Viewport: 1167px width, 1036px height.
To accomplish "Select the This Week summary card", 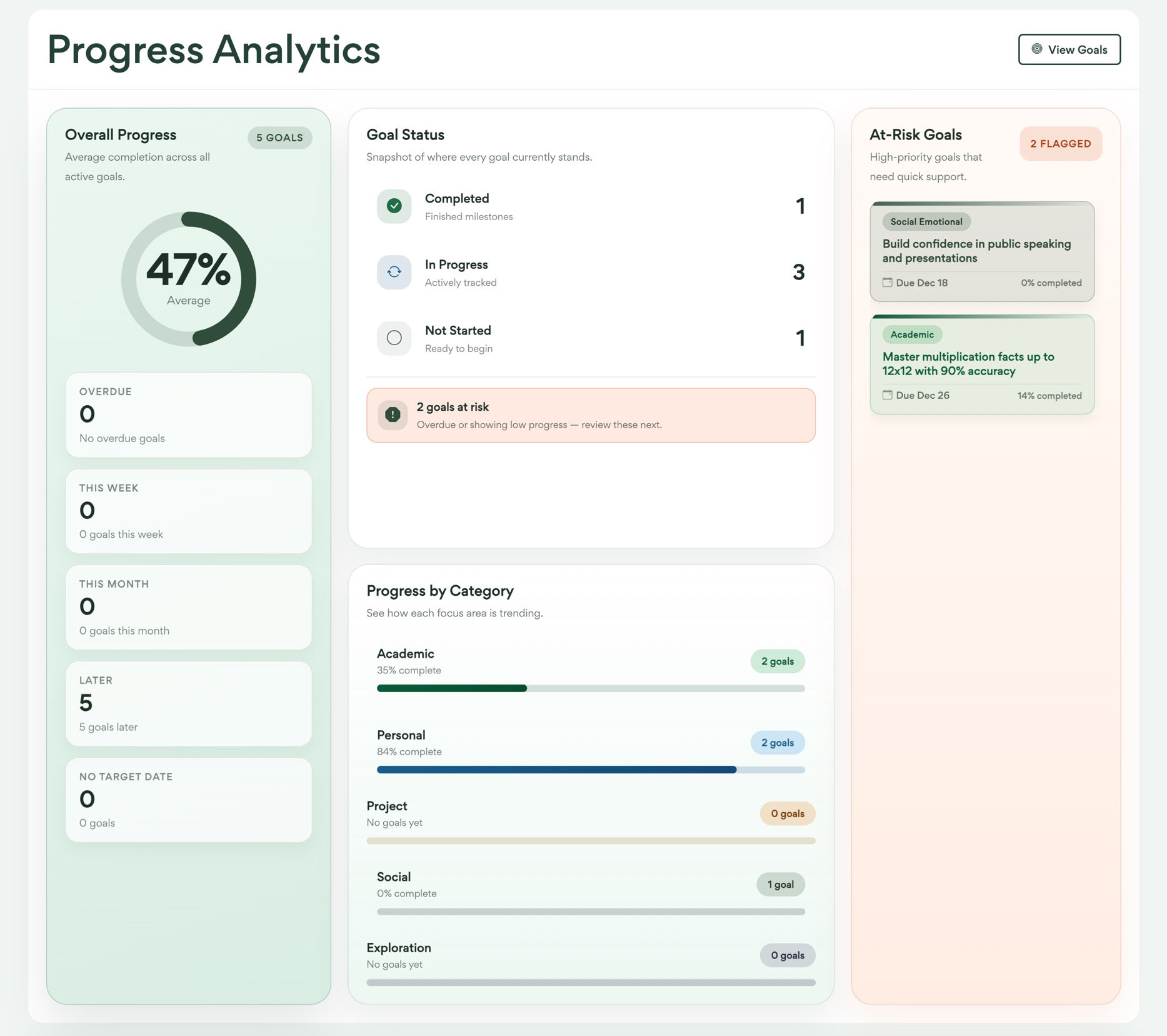I will (x=188, y=511).
